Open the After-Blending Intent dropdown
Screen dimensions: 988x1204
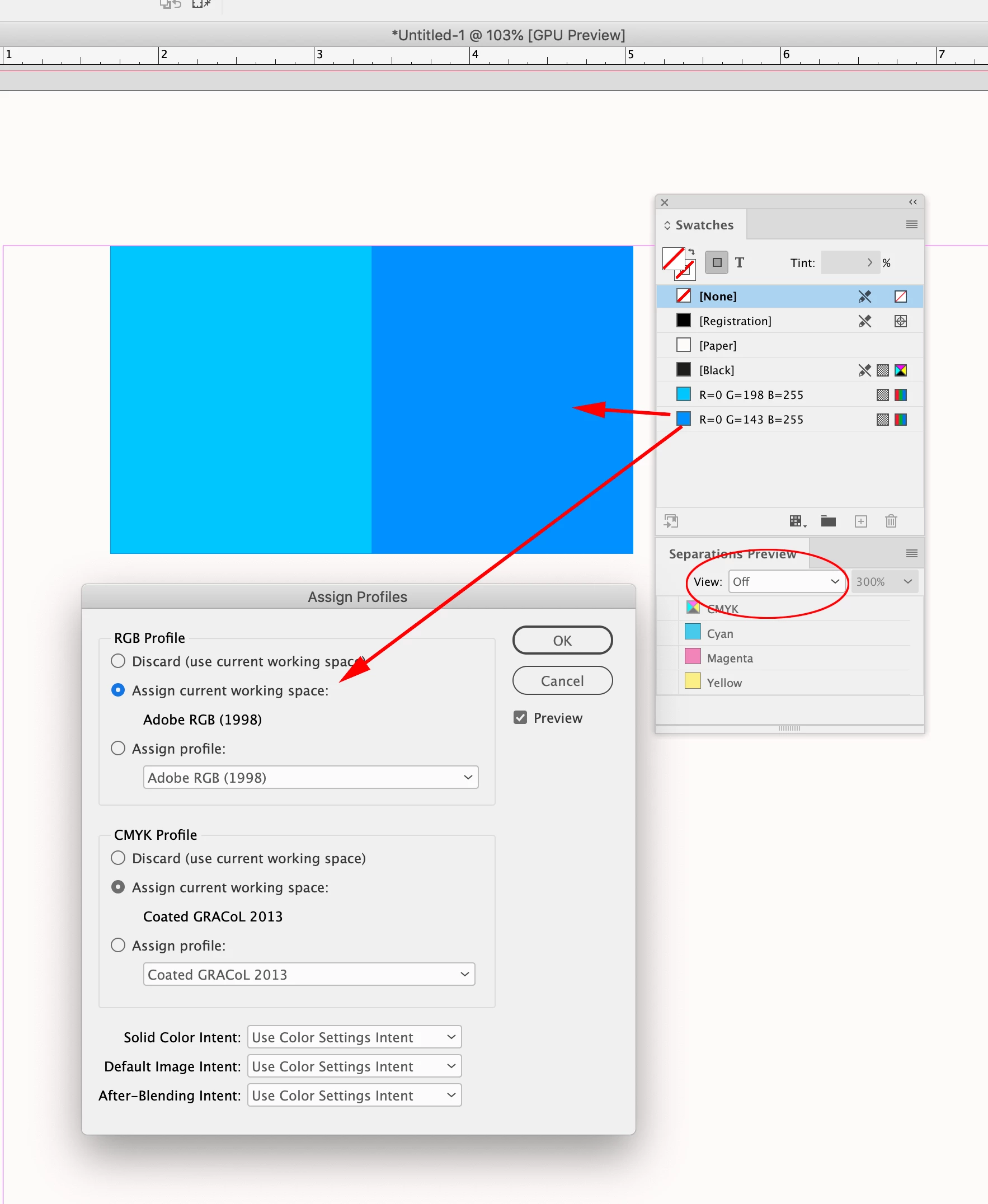[354, 1095]
